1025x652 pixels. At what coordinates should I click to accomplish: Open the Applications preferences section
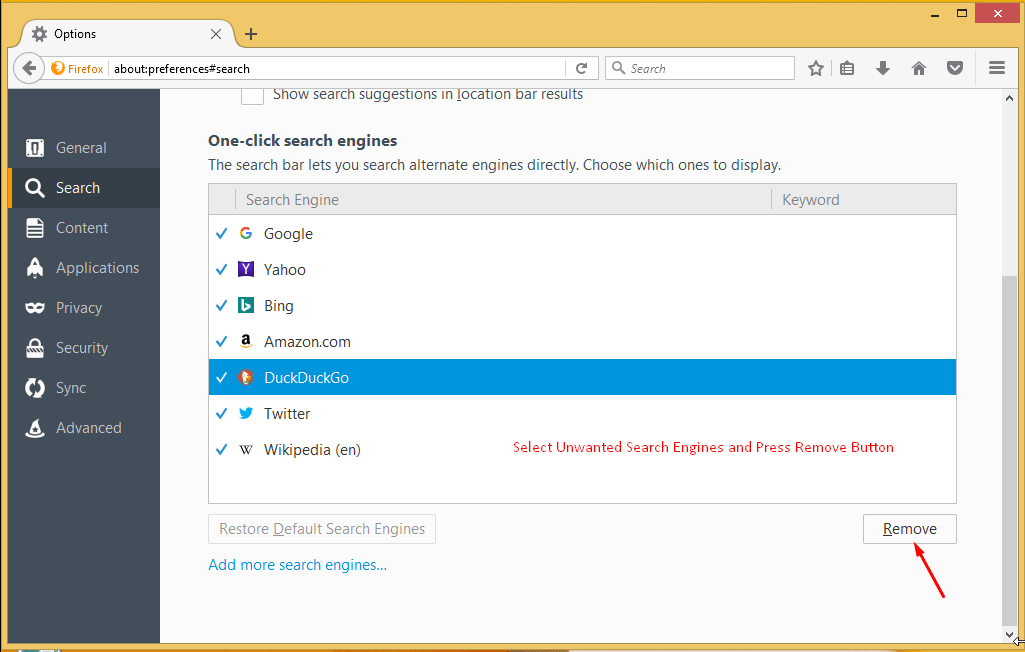click(x=84, y=267)
